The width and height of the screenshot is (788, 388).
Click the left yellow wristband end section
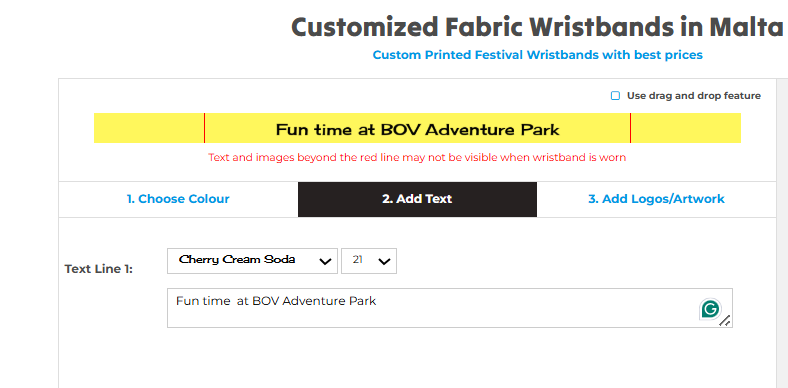[x=149, y=128]
